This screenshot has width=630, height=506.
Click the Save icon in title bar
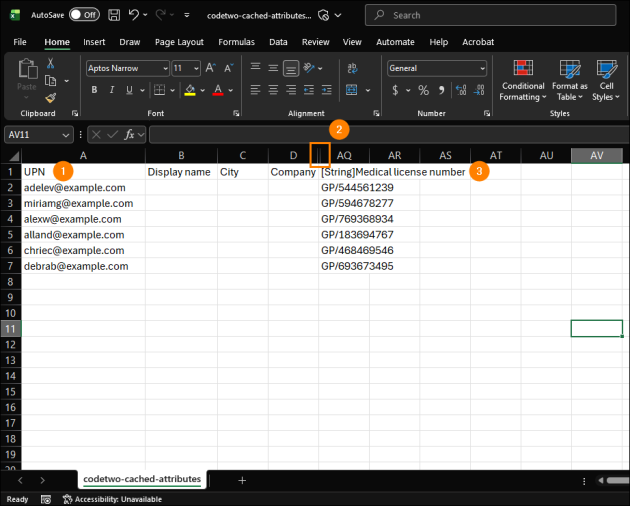click(114, 15)
